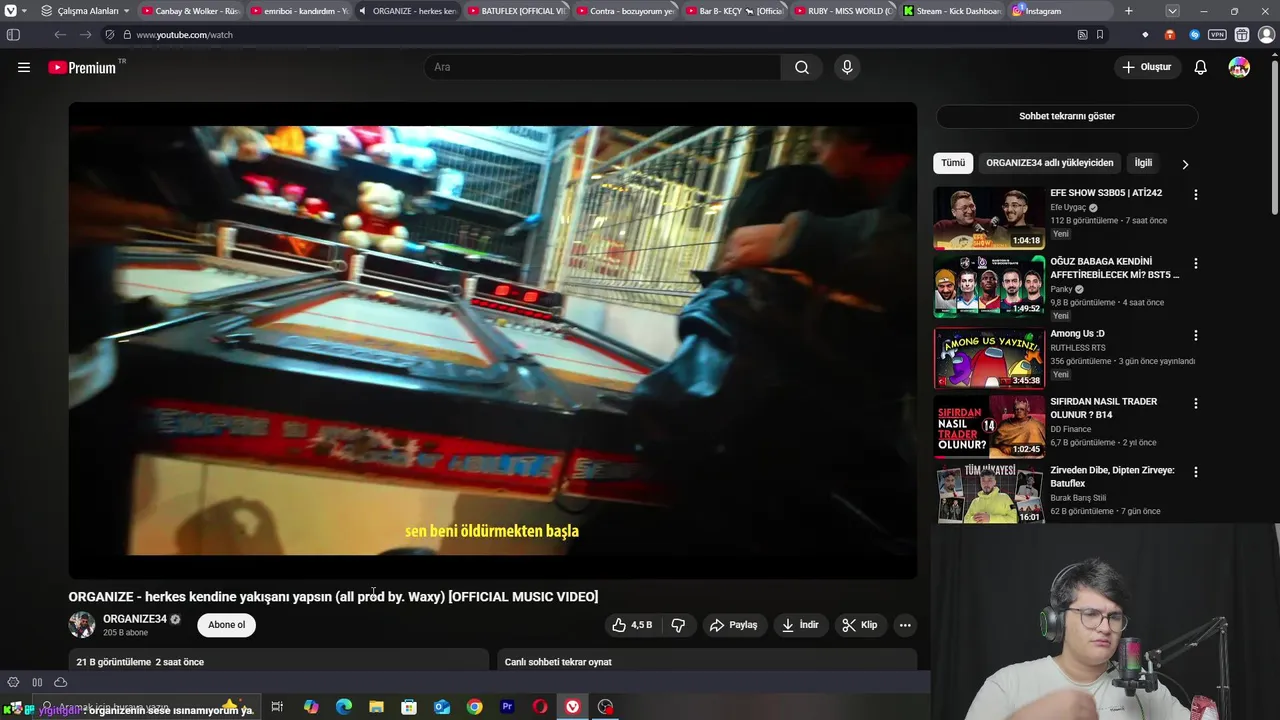Viewport: 1280px width, 720px height.
Task: Toggle the Vivaldi side panel icon
Action: pyautogui.click(x=13, y=34)
